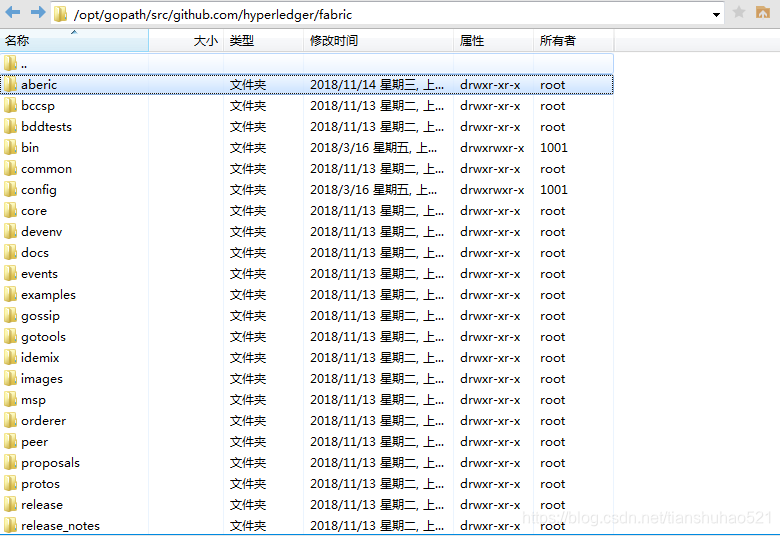The width and height of the screenshot is (780, 536).
Task: Click the 'release_notes' folder name
Action: coord(60,526)
